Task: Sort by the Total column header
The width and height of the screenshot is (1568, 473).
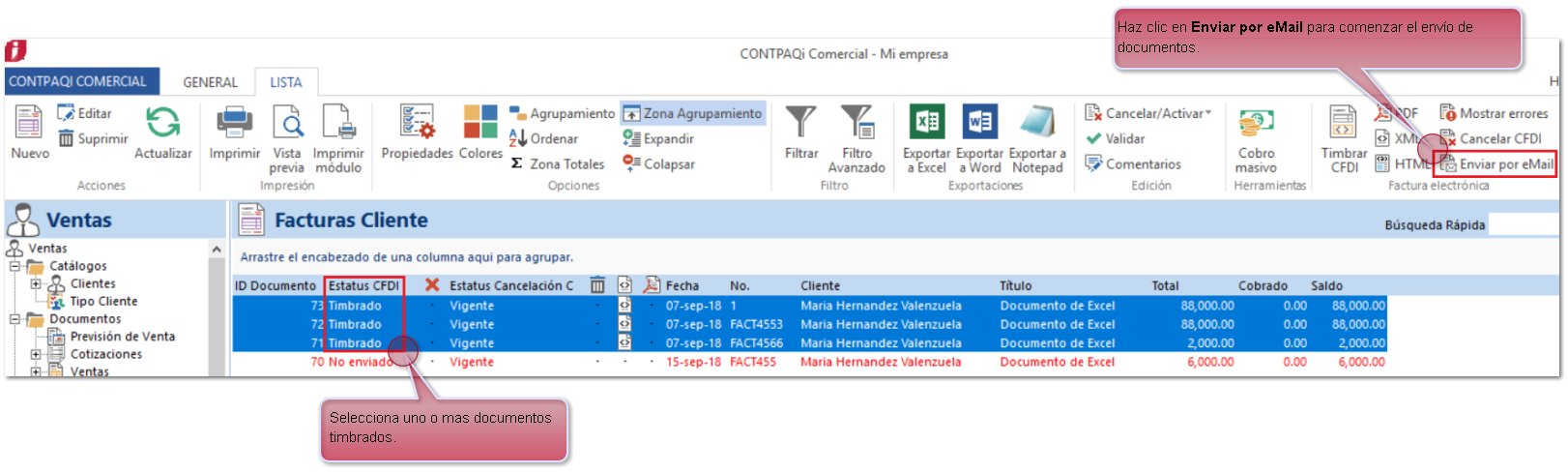Action: pos(1165,285)
